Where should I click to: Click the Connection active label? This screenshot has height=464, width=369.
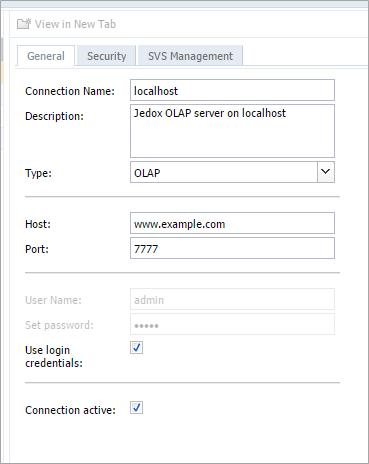(70, 410)
